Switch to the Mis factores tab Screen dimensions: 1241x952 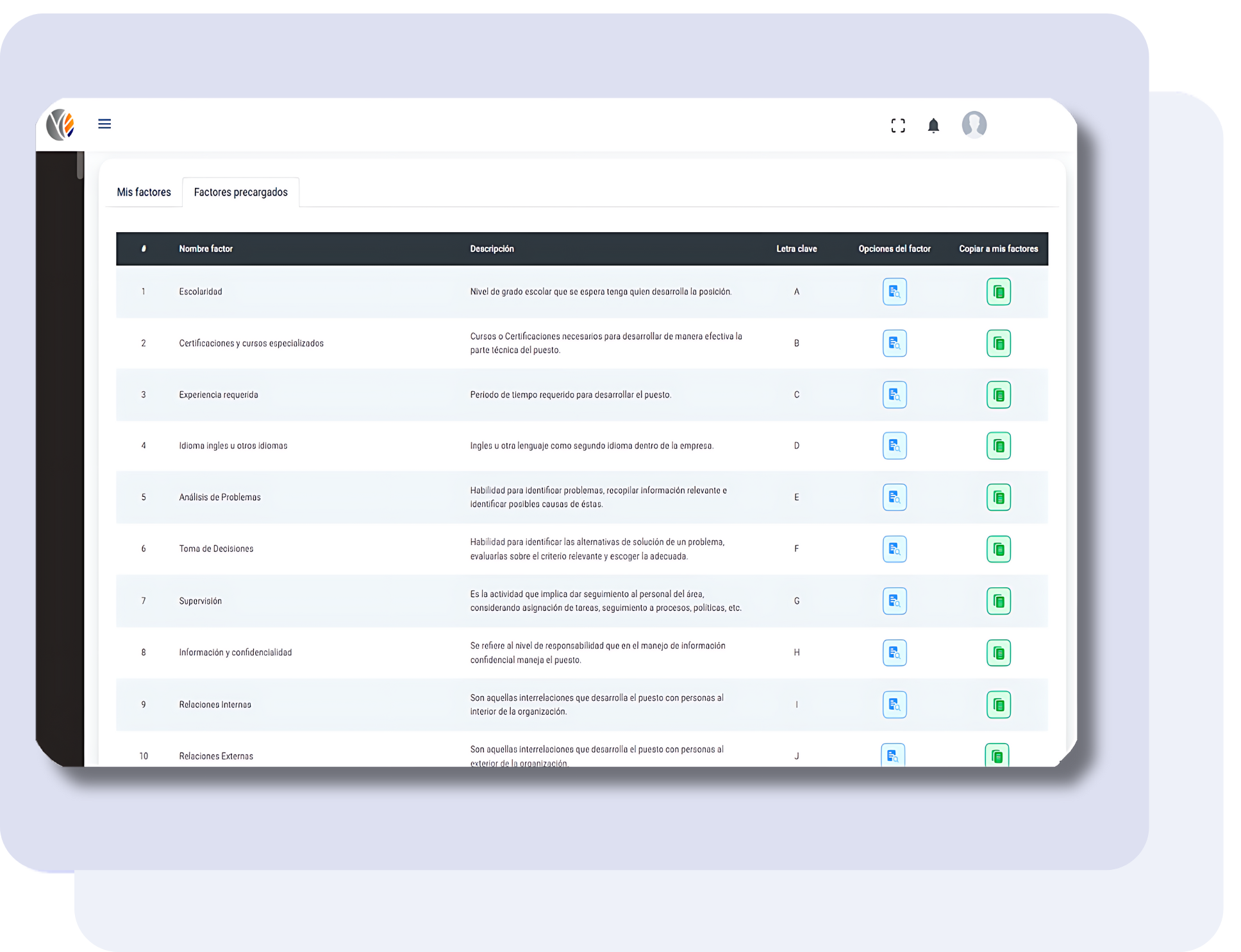pos(144,192)
